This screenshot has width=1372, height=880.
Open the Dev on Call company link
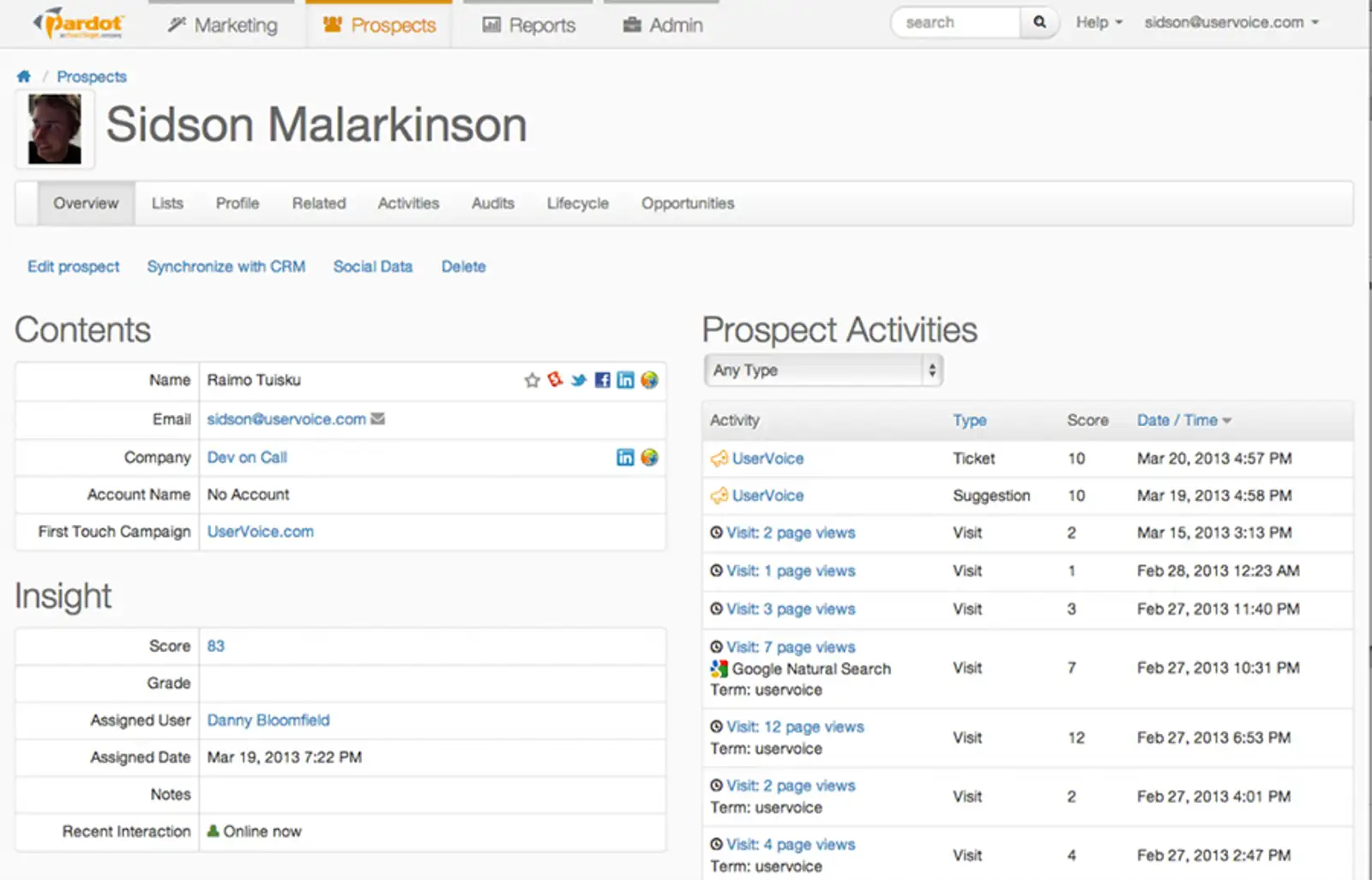point(247,457)
